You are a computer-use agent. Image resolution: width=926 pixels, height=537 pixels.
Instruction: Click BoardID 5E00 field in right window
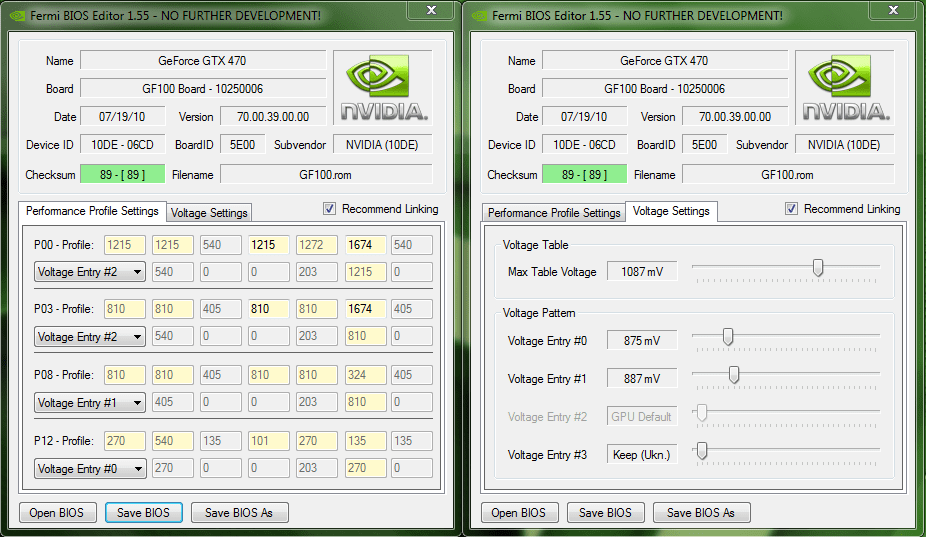(705, 145)
